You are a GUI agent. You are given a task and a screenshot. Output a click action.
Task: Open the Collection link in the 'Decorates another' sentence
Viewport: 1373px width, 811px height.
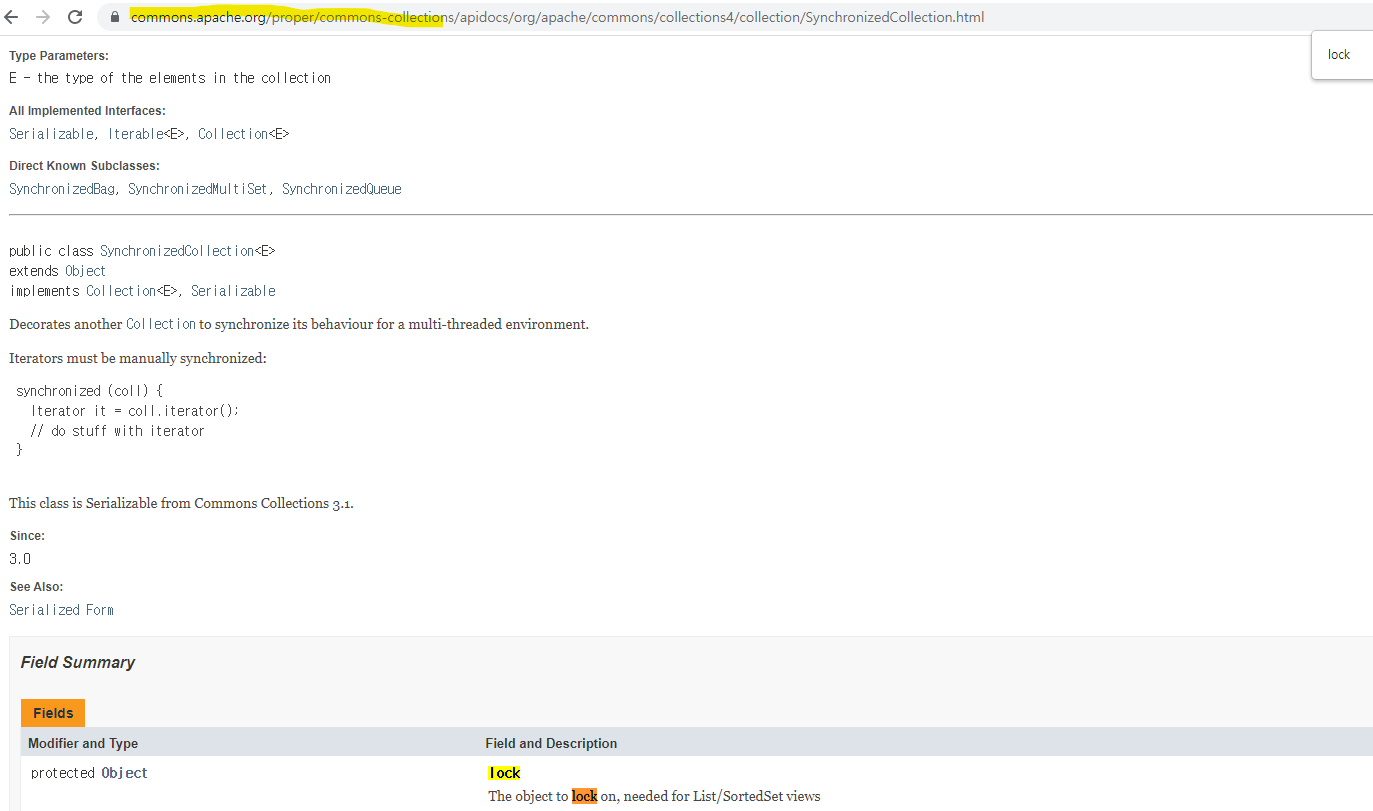point(161,324)
